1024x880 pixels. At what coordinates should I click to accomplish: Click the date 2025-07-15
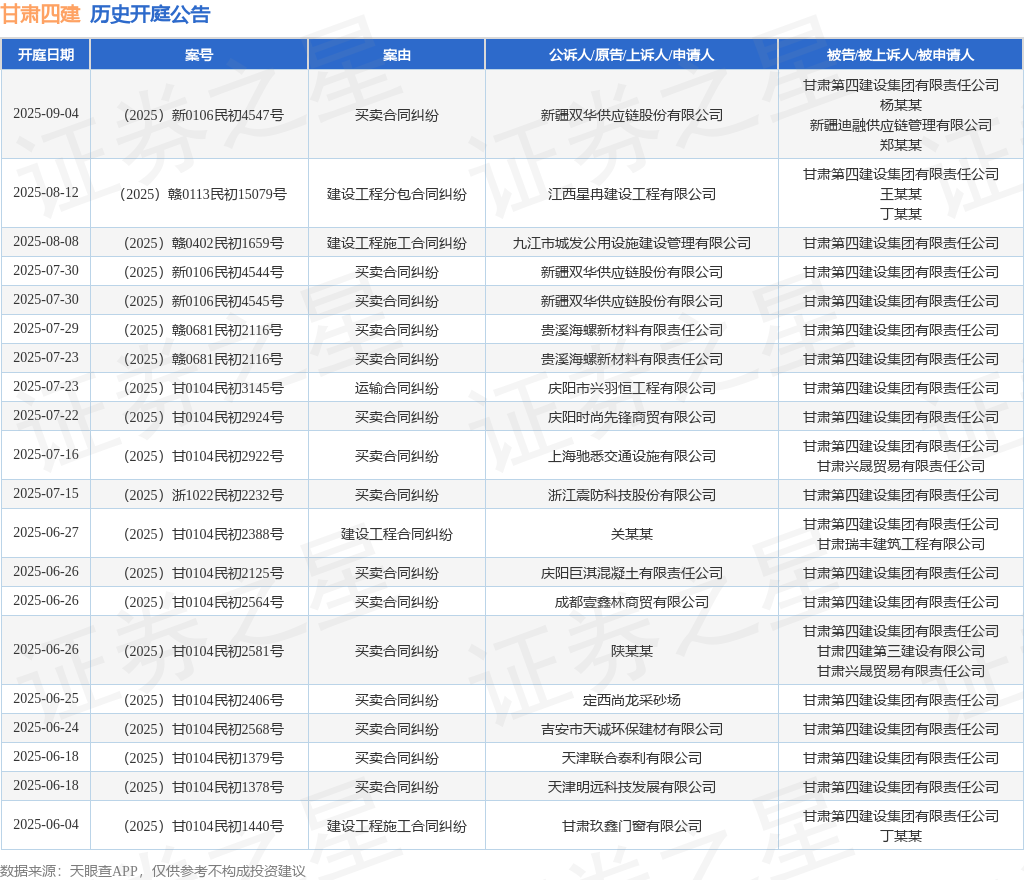[x=46, y=494]
